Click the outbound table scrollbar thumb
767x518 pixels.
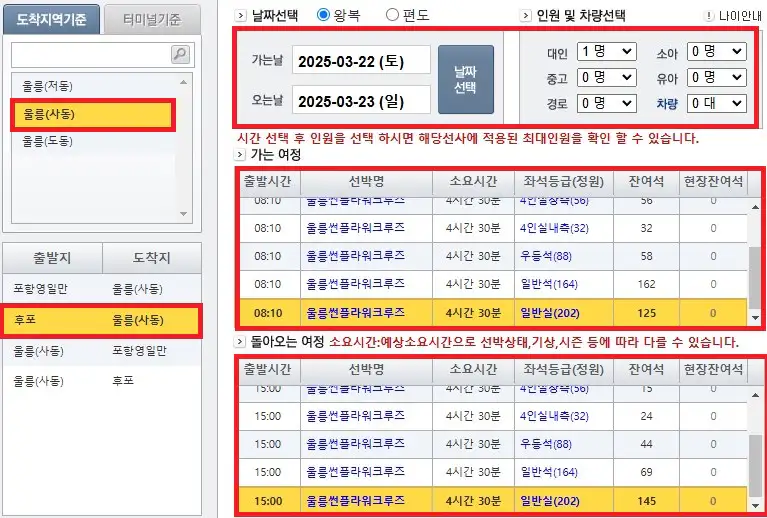[755, 278]
